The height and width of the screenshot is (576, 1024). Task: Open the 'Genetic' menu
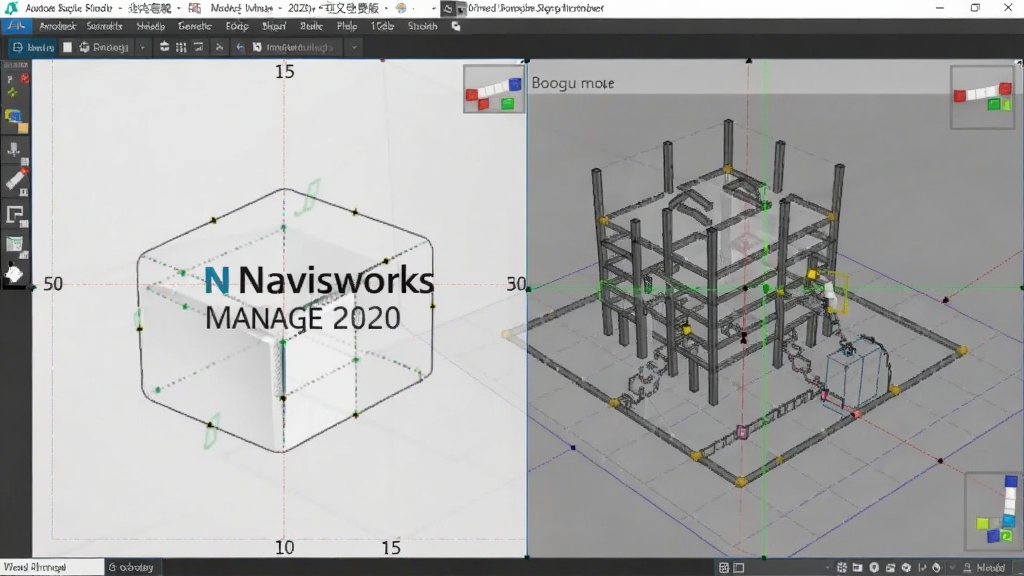click(x=195, y=26)
